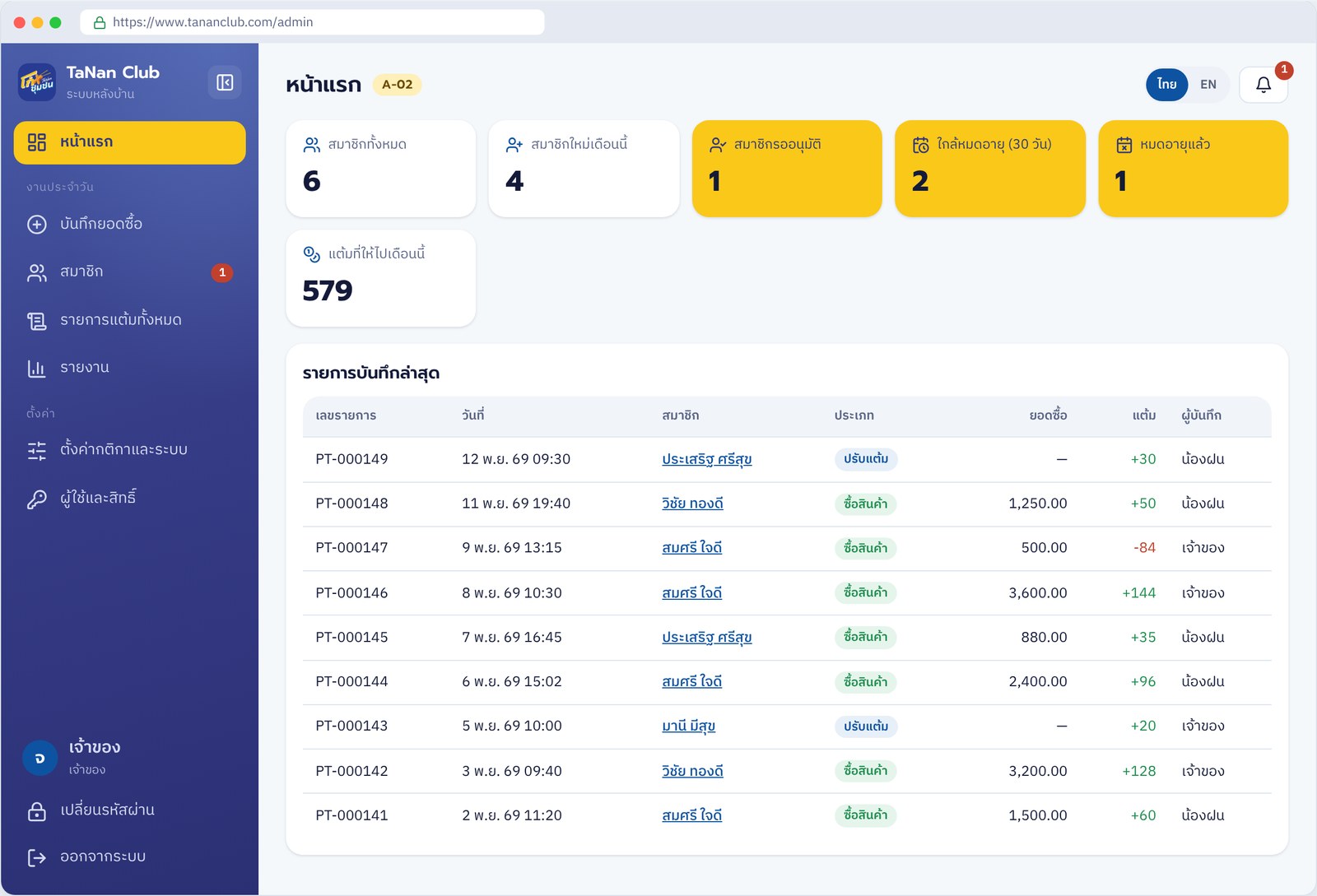The image size is (1317, 896).
Task: Click the ปรับแต้ม tag in row PT-000149
Action: pyautogui.click(x=865, y=459)
